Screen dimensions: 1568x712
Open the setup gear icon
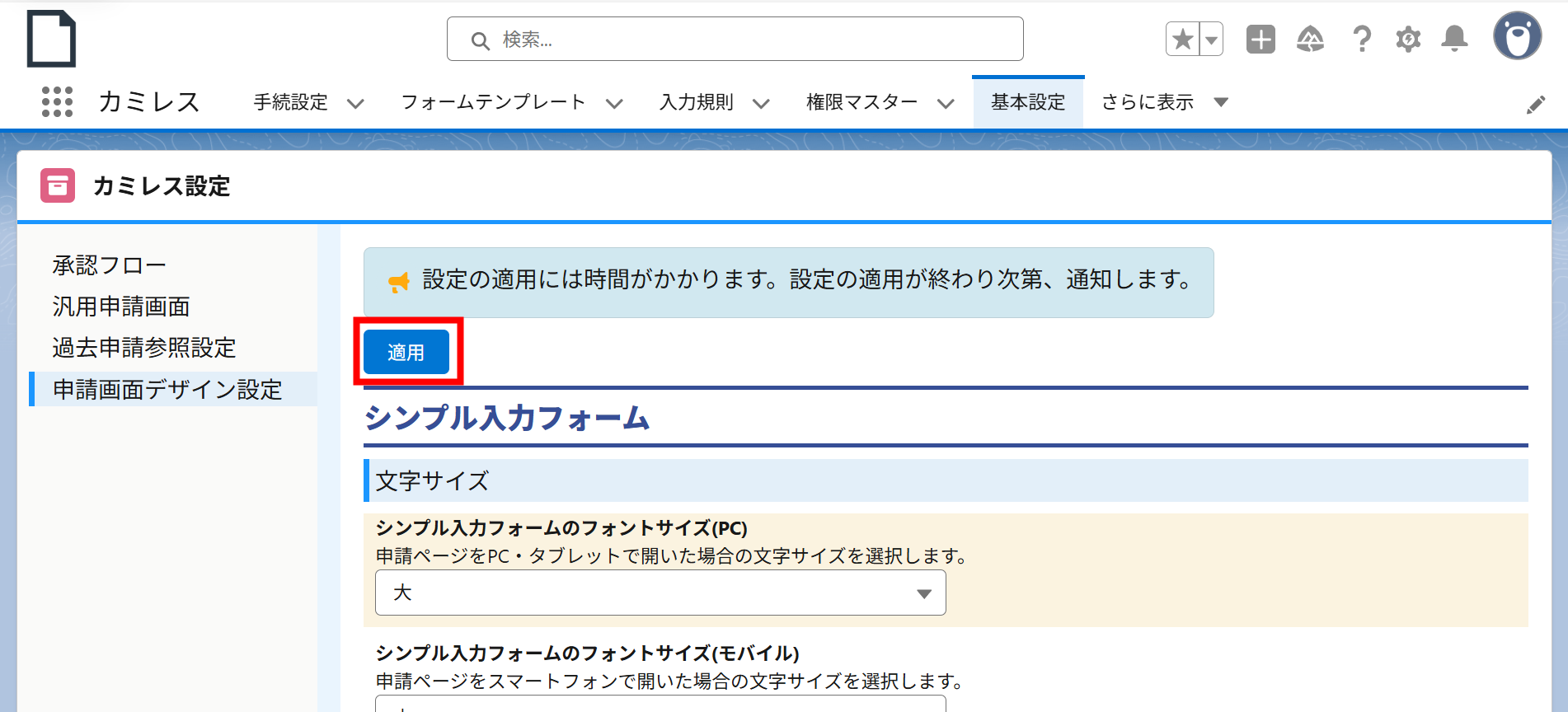(x=1408, y=39)
